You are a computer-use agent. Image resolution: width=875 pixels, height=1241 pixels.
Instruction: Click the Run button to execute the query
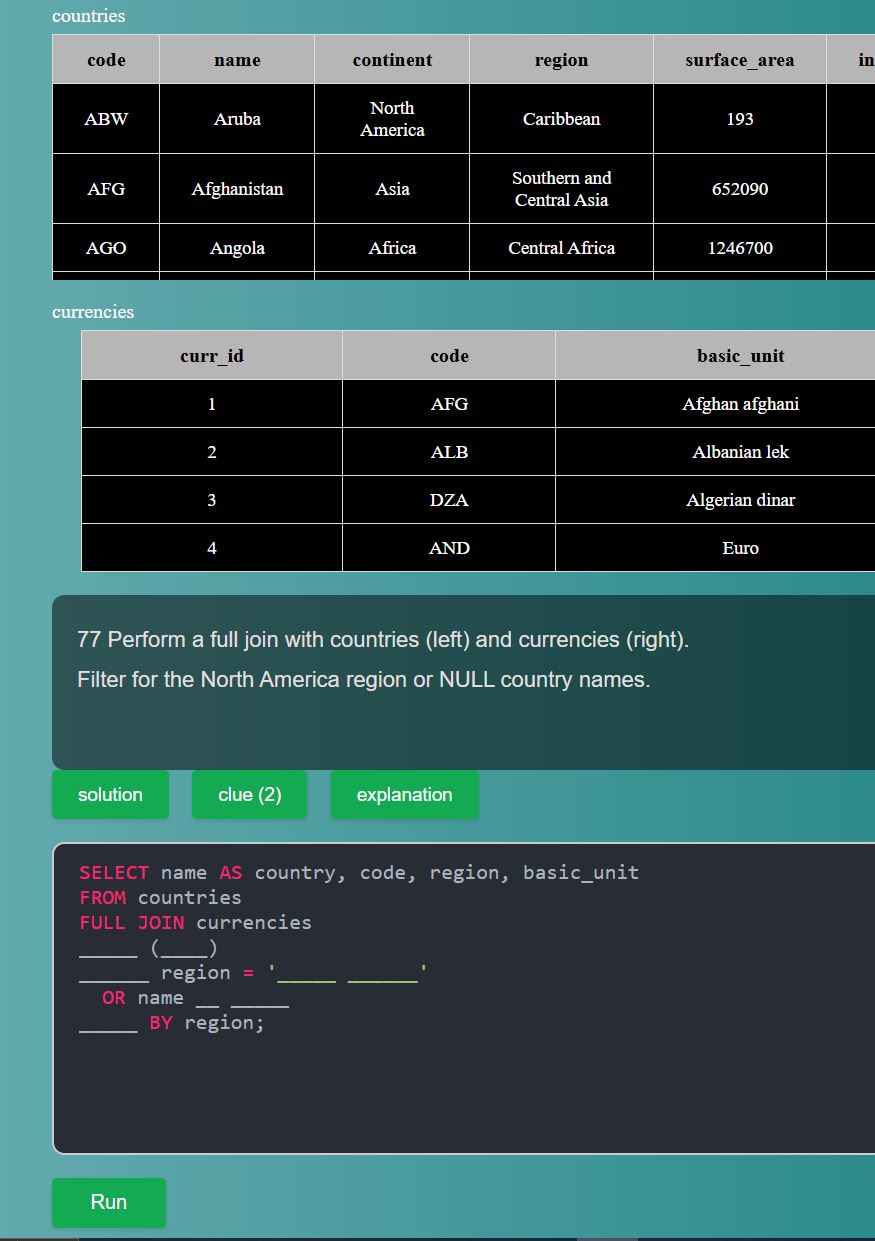click(108, 1202)
